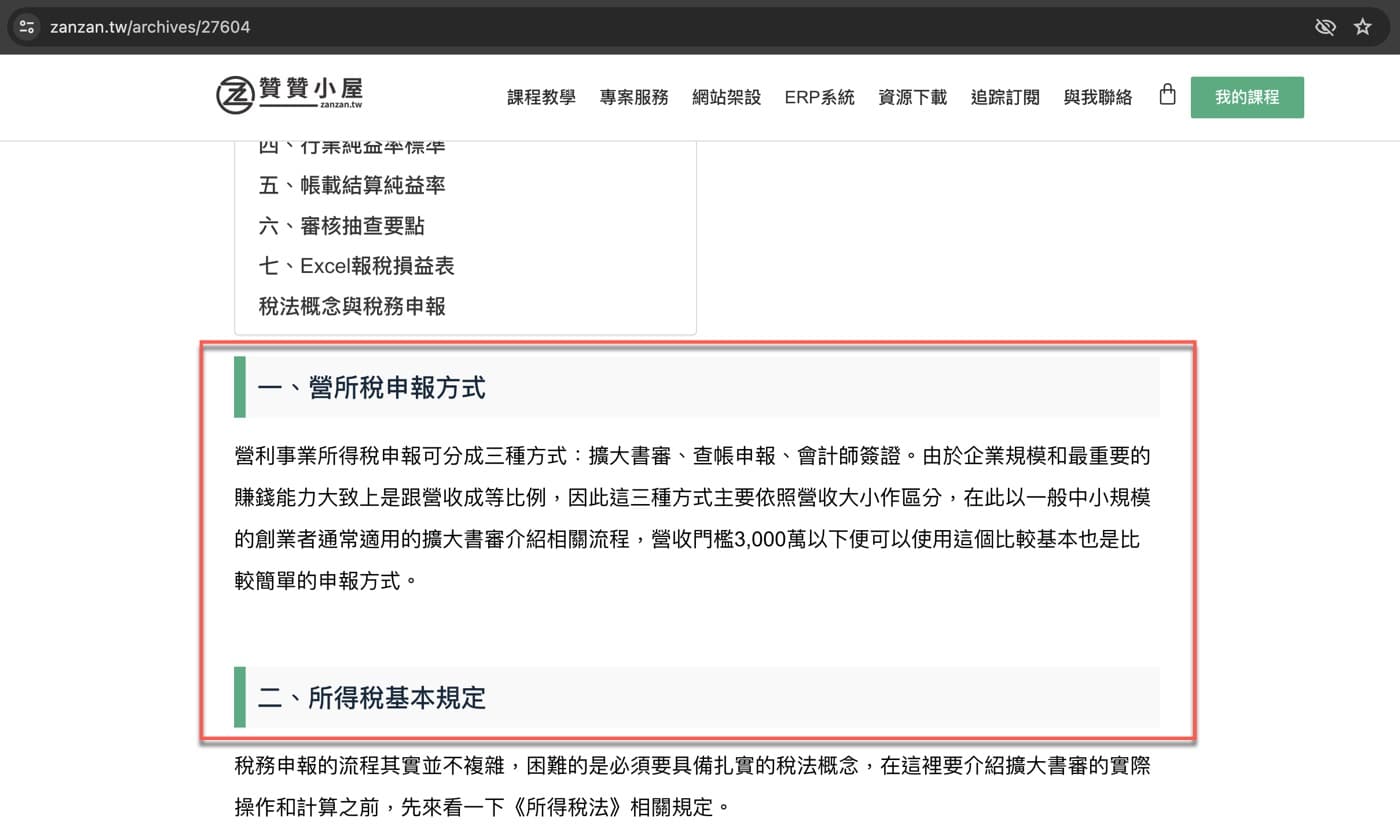Jump to 五、帳載結算純益率 in contents

coord(352,185)
